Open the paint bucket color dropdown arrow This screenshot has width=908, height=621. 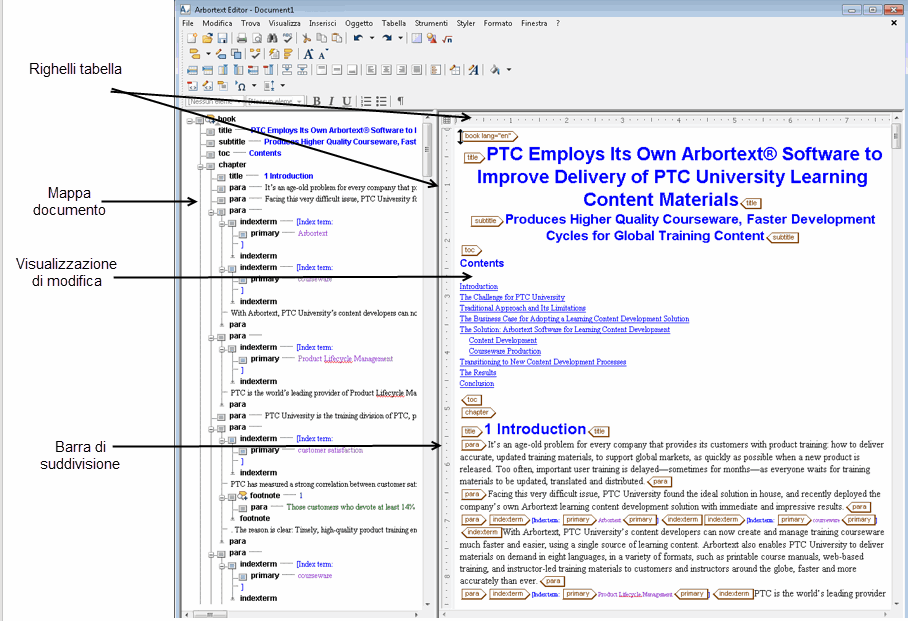tap(509, 70)
